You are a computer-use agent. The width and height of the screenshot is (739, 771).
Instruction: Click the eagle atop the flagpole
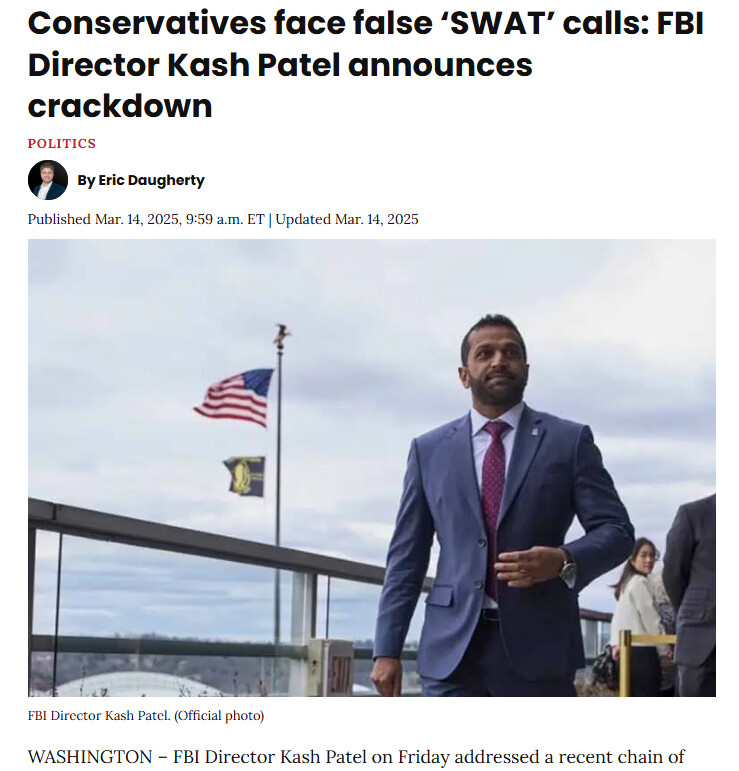click(x=281, y=335)
